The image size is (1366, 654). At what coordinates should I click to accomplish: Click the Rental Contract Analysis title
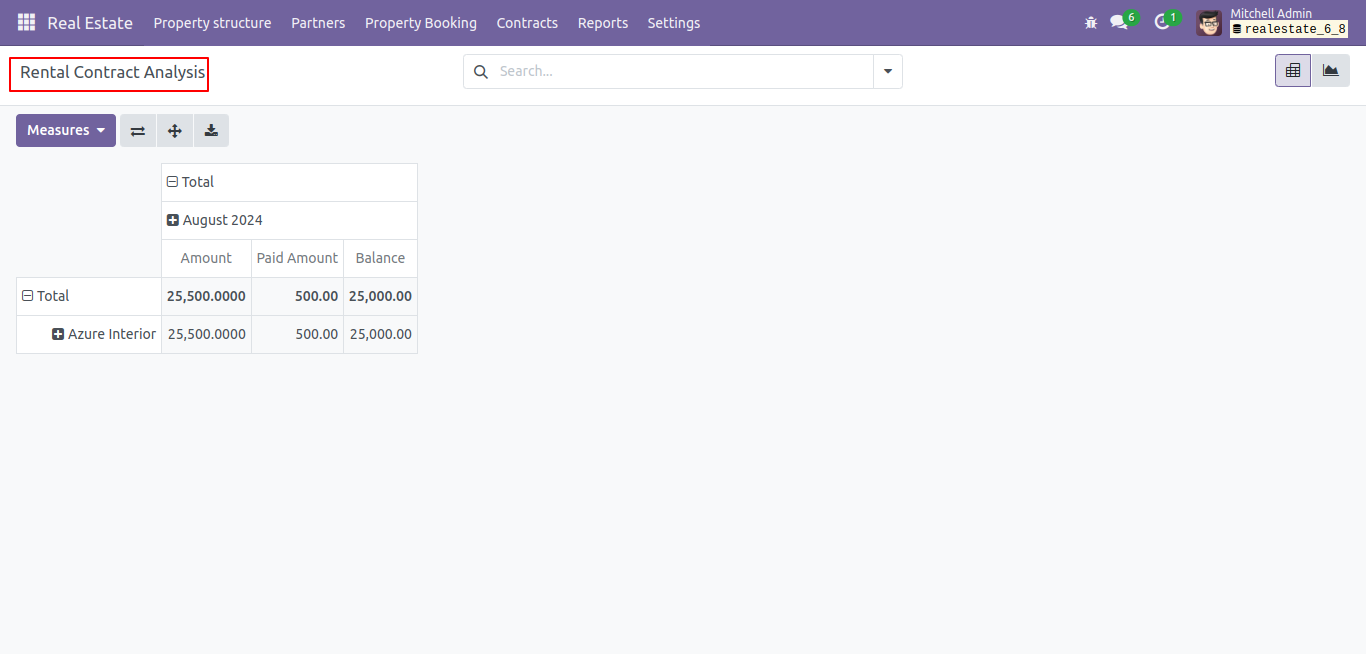click(112, 73)
